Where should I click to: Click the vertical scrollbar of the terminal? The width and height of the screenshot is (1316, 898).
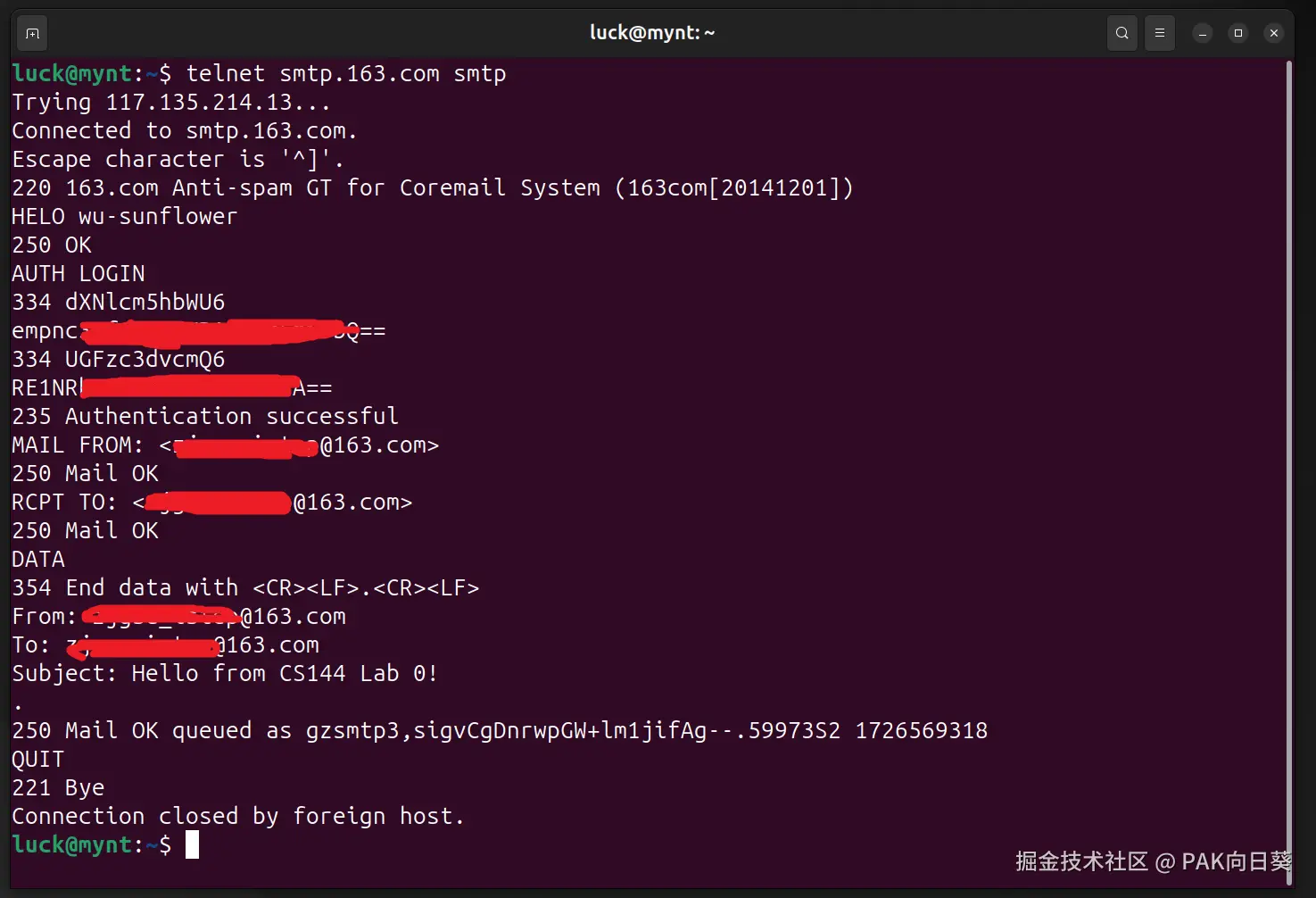click(x=1289, y=446)
